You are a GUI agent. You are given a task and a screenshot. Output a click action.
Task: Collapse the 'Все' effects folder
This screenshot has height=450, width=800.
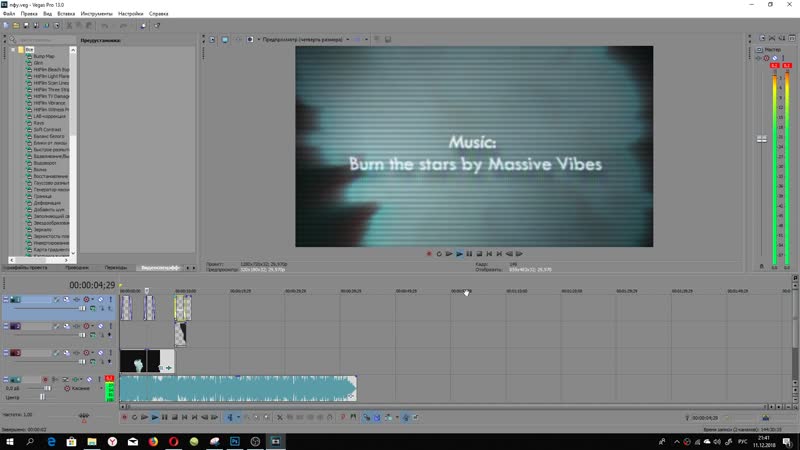coord(13,49)
